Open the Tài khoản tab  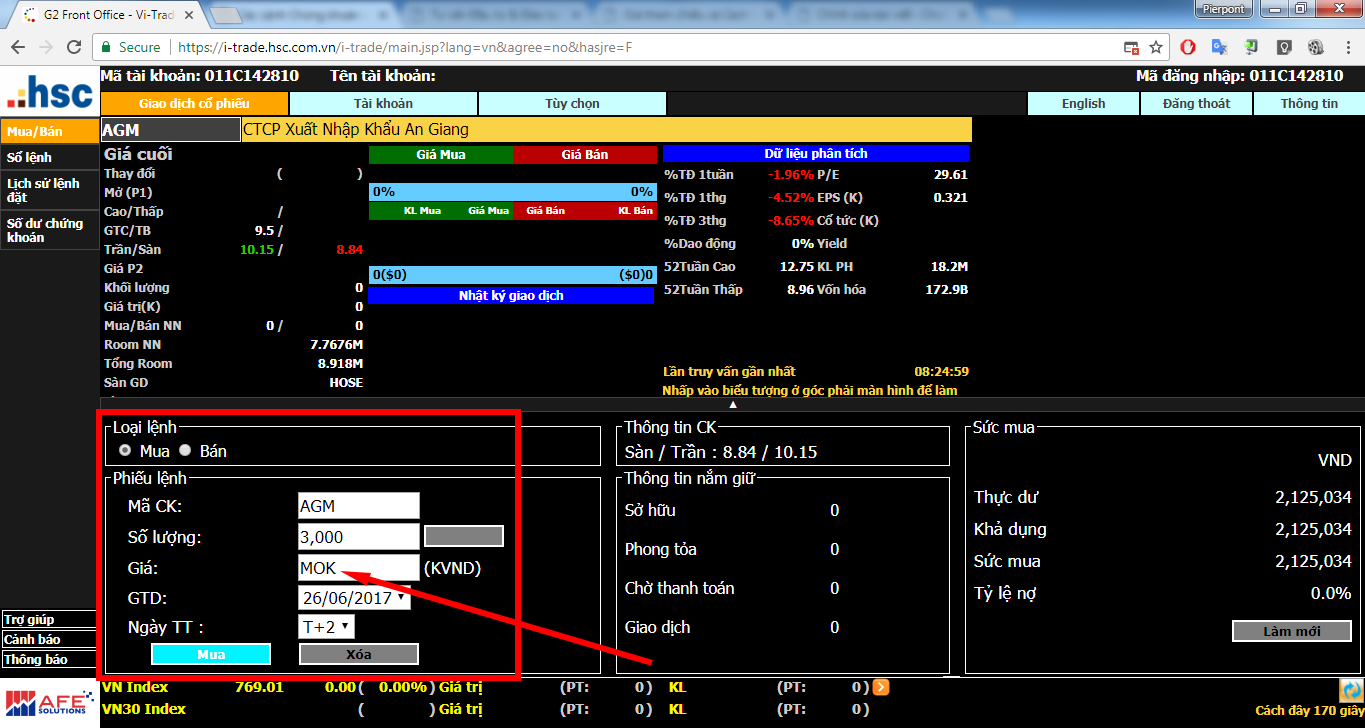(383, 103)
